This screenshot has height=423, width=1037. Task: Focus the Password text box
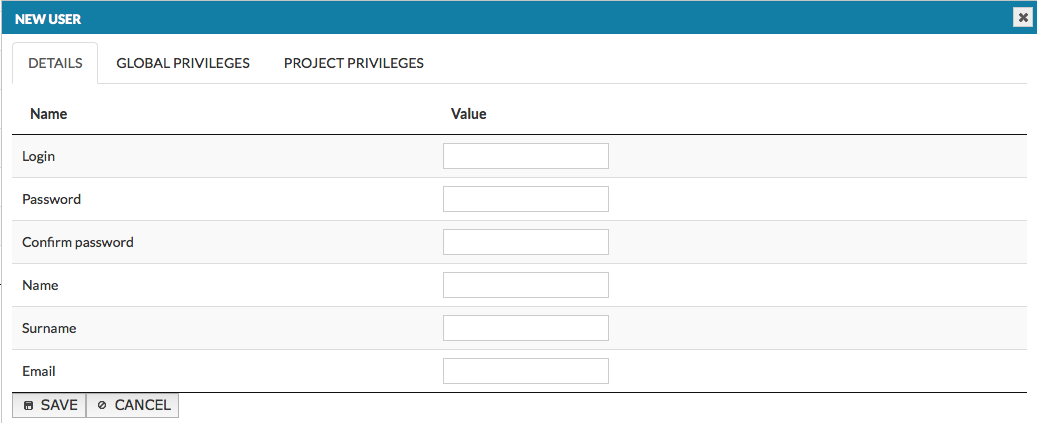pos(525,199)
